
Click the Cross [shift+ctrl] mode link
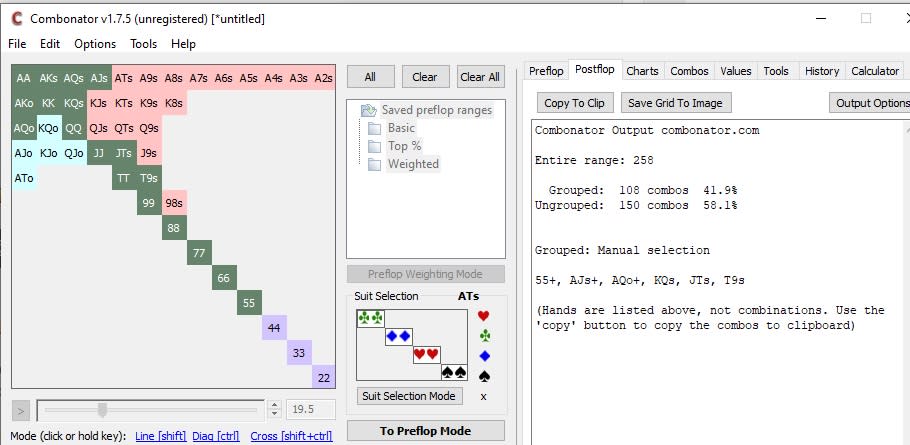click(291, 436)
